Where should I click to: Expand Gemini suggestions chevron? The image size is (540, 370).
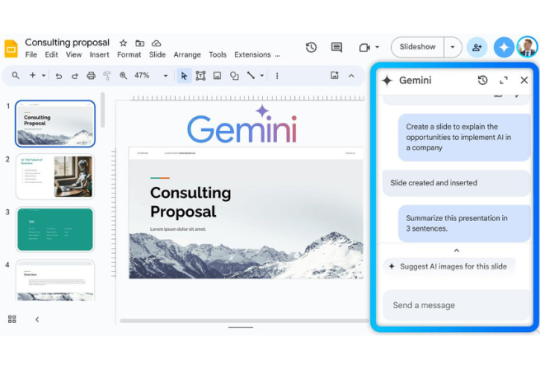click(456, 250)
